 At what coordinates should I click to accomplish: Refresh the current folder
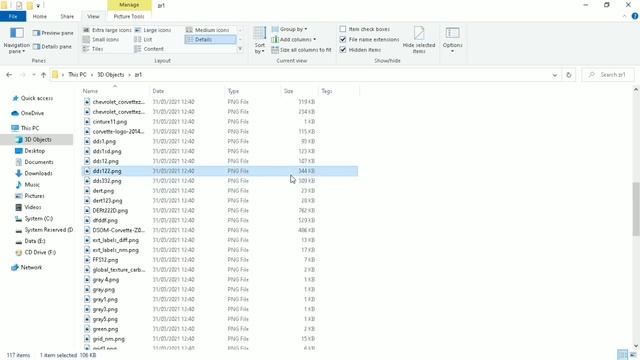[x=569, y=75]
